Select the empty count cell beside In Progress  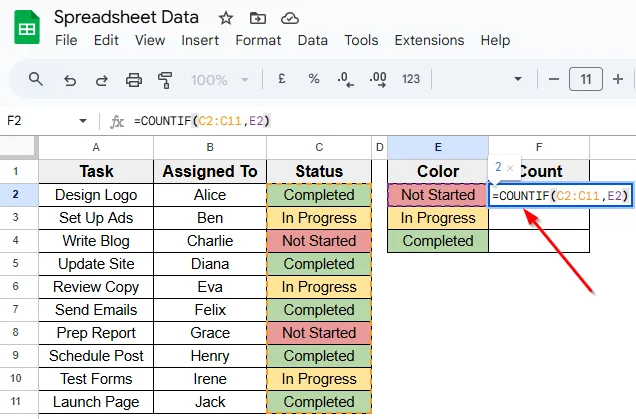pyautogui.click(x=539, y=218)
